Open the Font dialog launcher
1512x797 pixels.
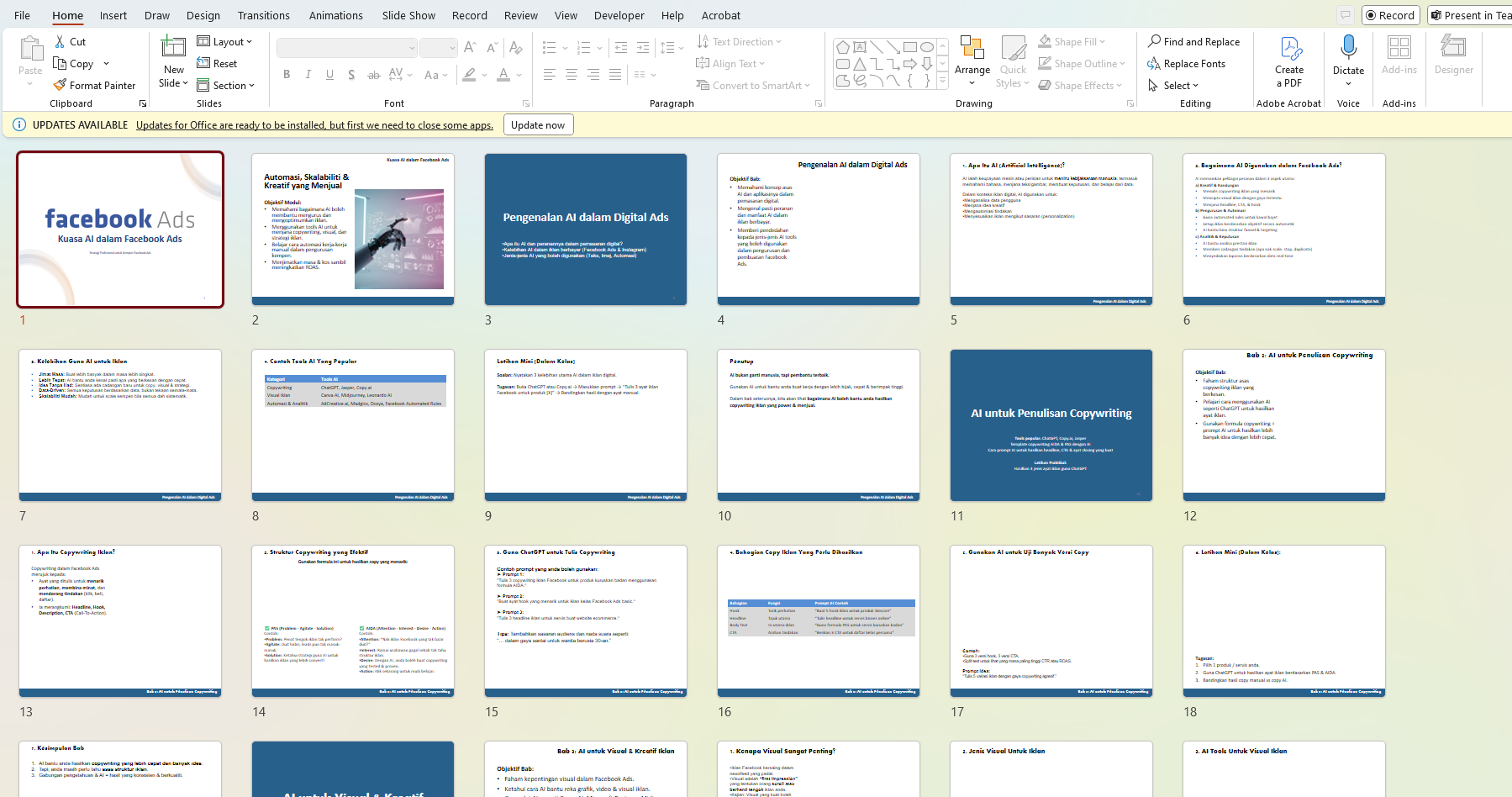coord(526,103)
